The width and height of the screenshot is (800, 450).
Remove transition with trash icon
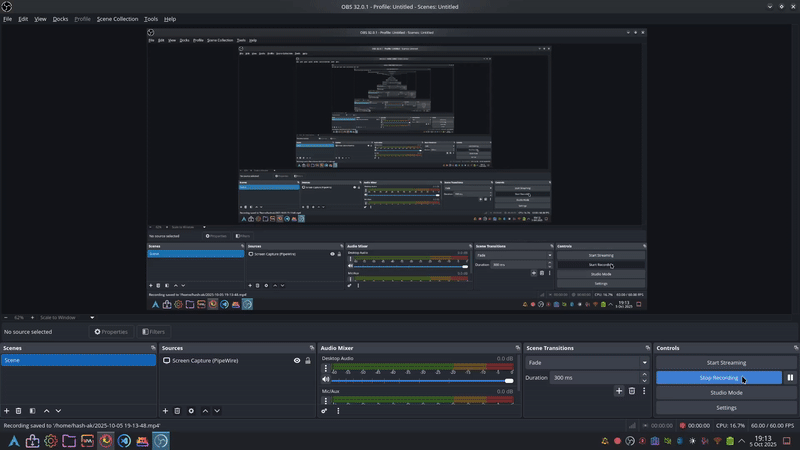tap(632, 391)
